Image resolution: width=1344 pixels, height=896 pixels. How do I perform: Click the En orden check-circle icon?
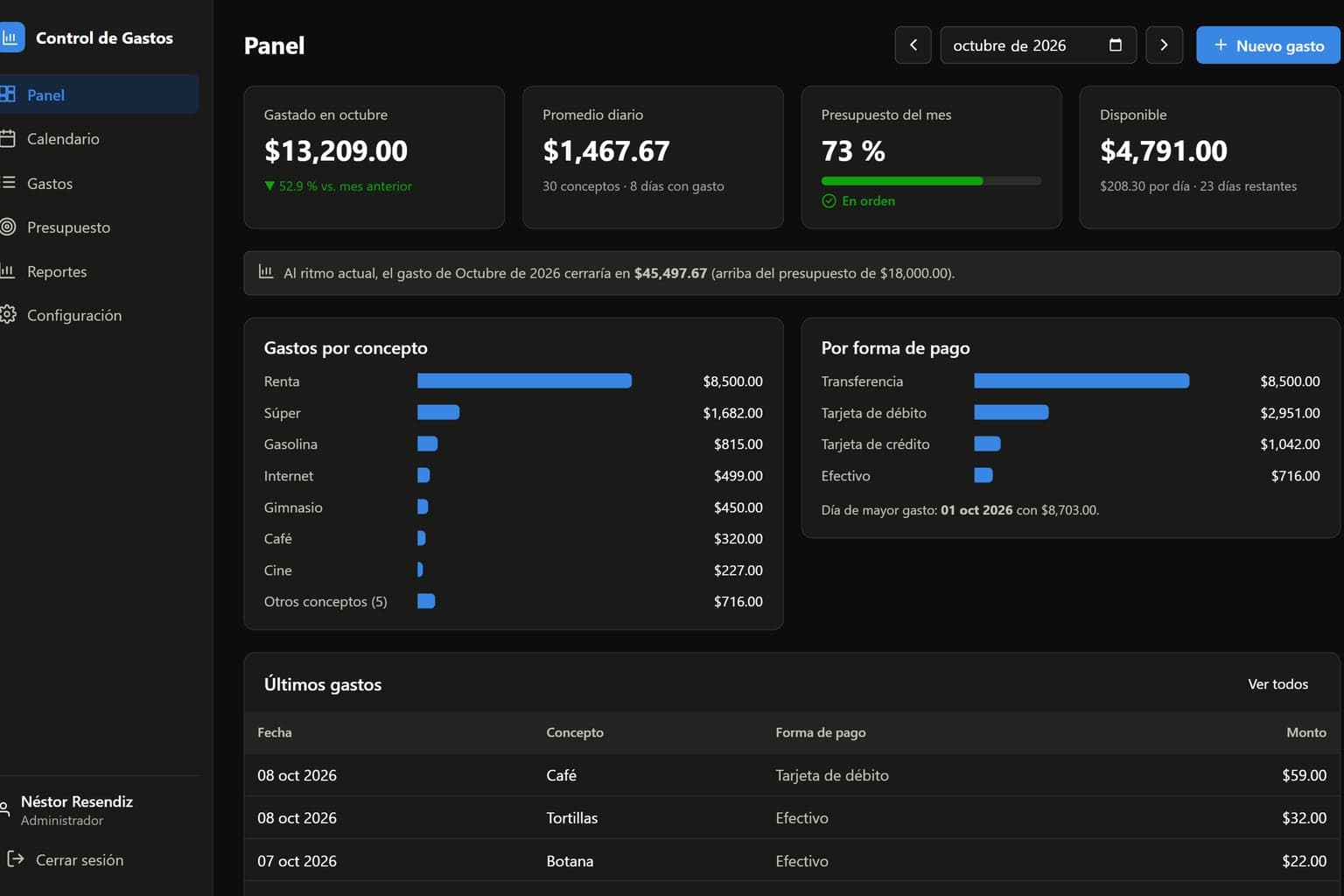click(829, 200)
